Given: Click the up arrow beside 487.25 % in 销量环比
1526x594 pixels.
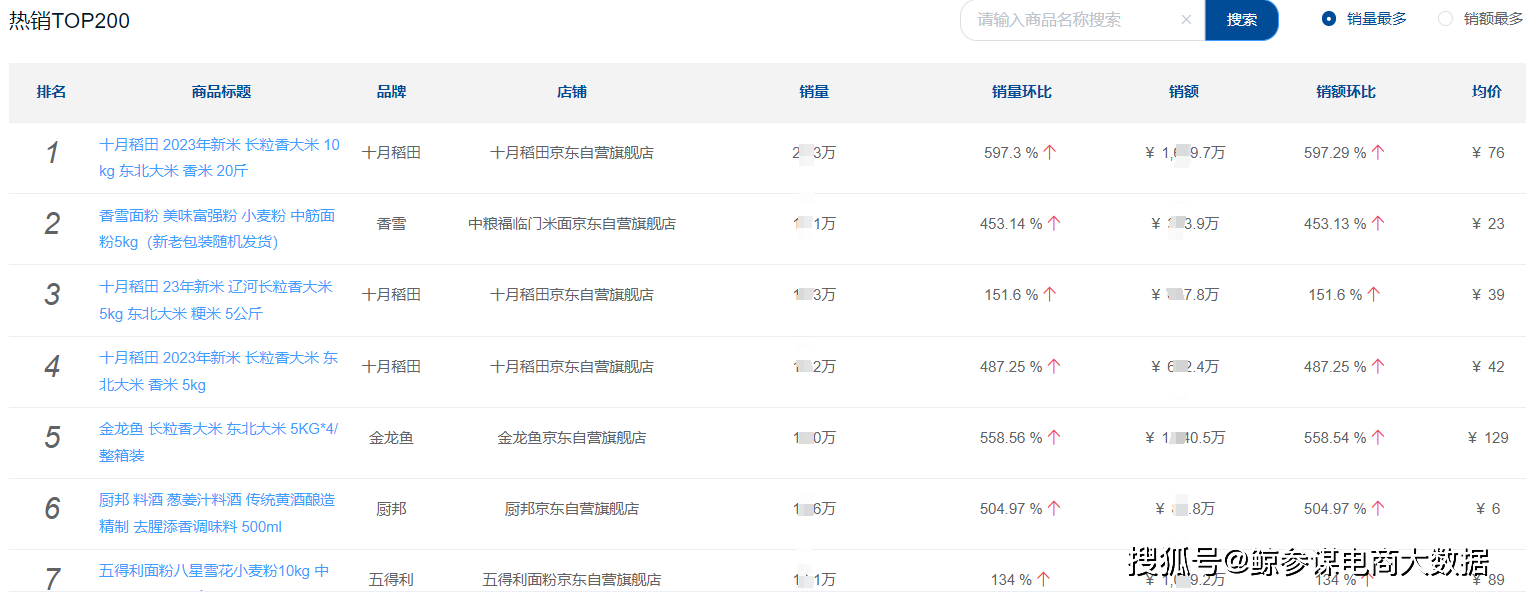Looking at the screenshot, I should coord(1054,367).
